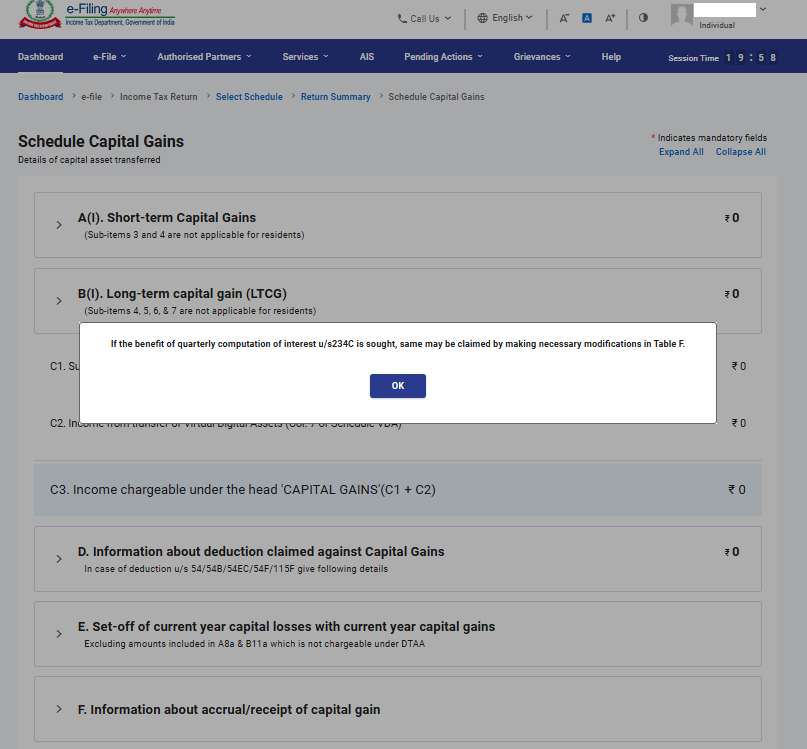Click the Collapse All link
The width and height of the screenshot is (807, 749).
[x=741, y=152]
